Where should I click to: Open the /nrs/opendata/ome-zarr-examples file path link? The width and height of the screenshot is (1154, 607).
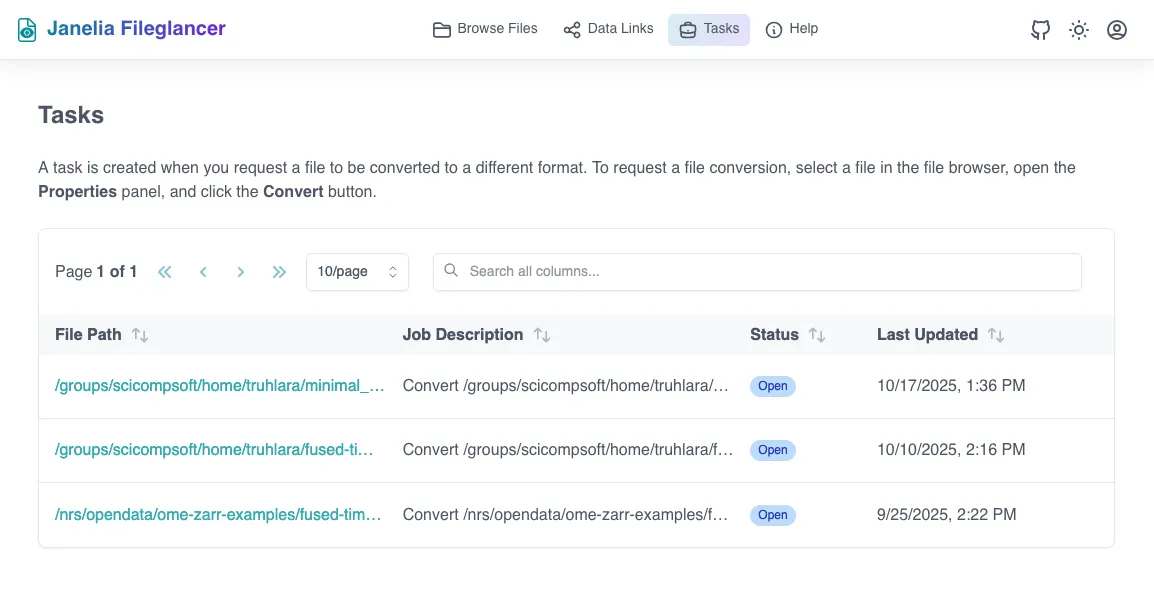tap(218, 514)
